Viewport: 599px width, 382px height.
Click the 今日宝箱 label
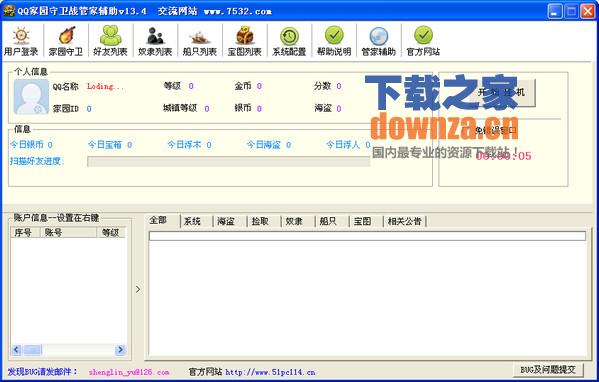pyautogui.click(x=105, y=145)
